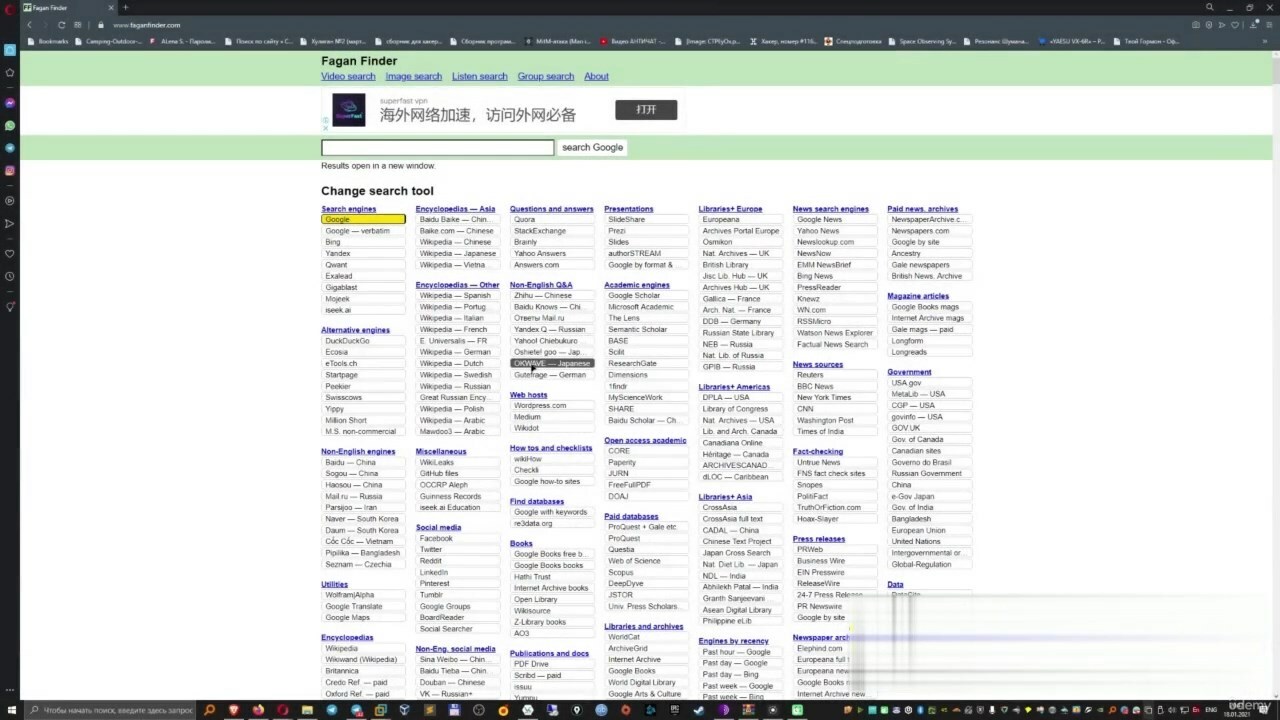Viewport: 1280px width, 720px height.
Task: Click the dark ad button with Chinese text
Action: coord(646,110)
